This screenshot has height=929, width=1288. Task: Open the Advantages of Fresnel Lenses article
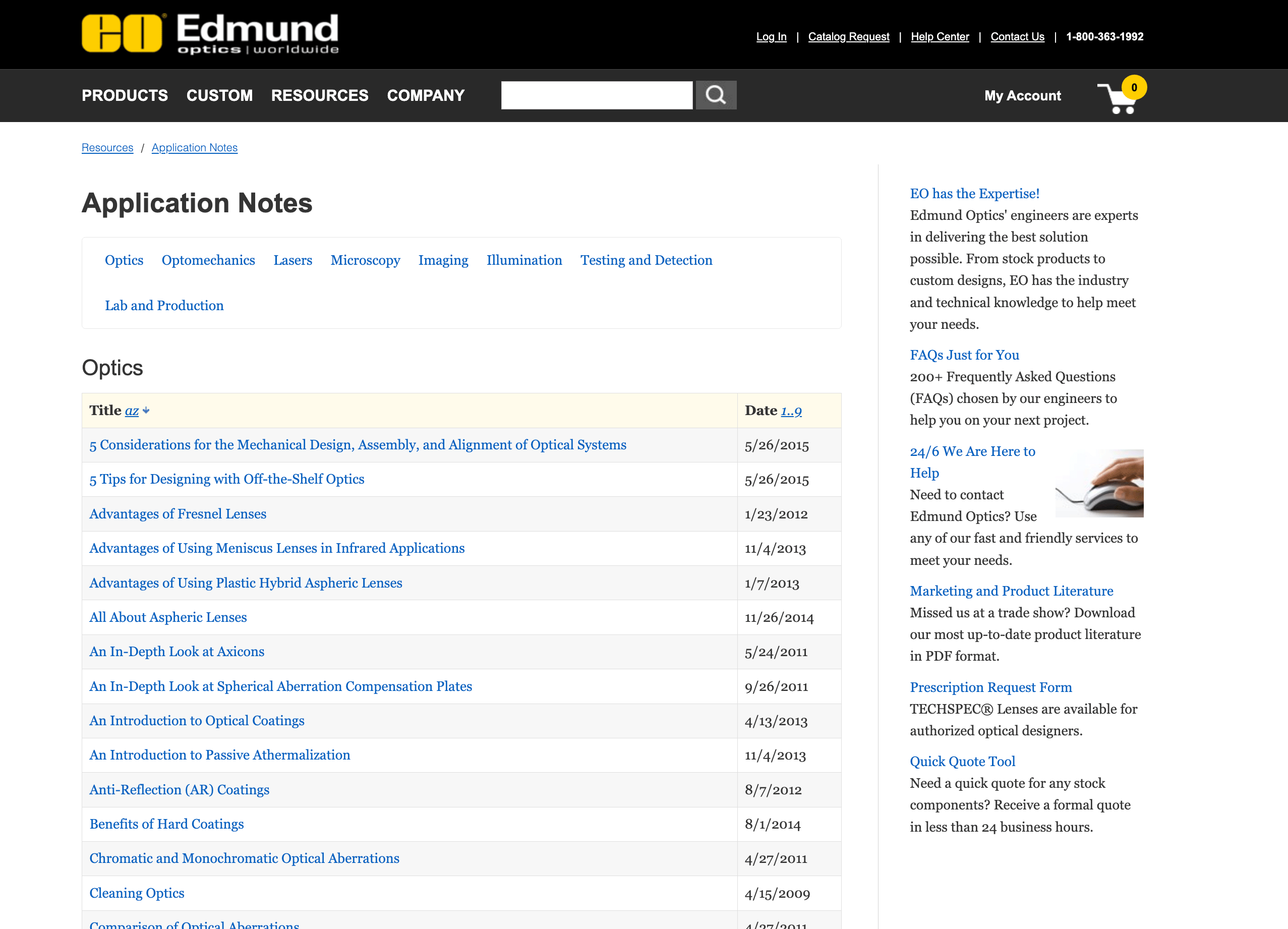178,514
